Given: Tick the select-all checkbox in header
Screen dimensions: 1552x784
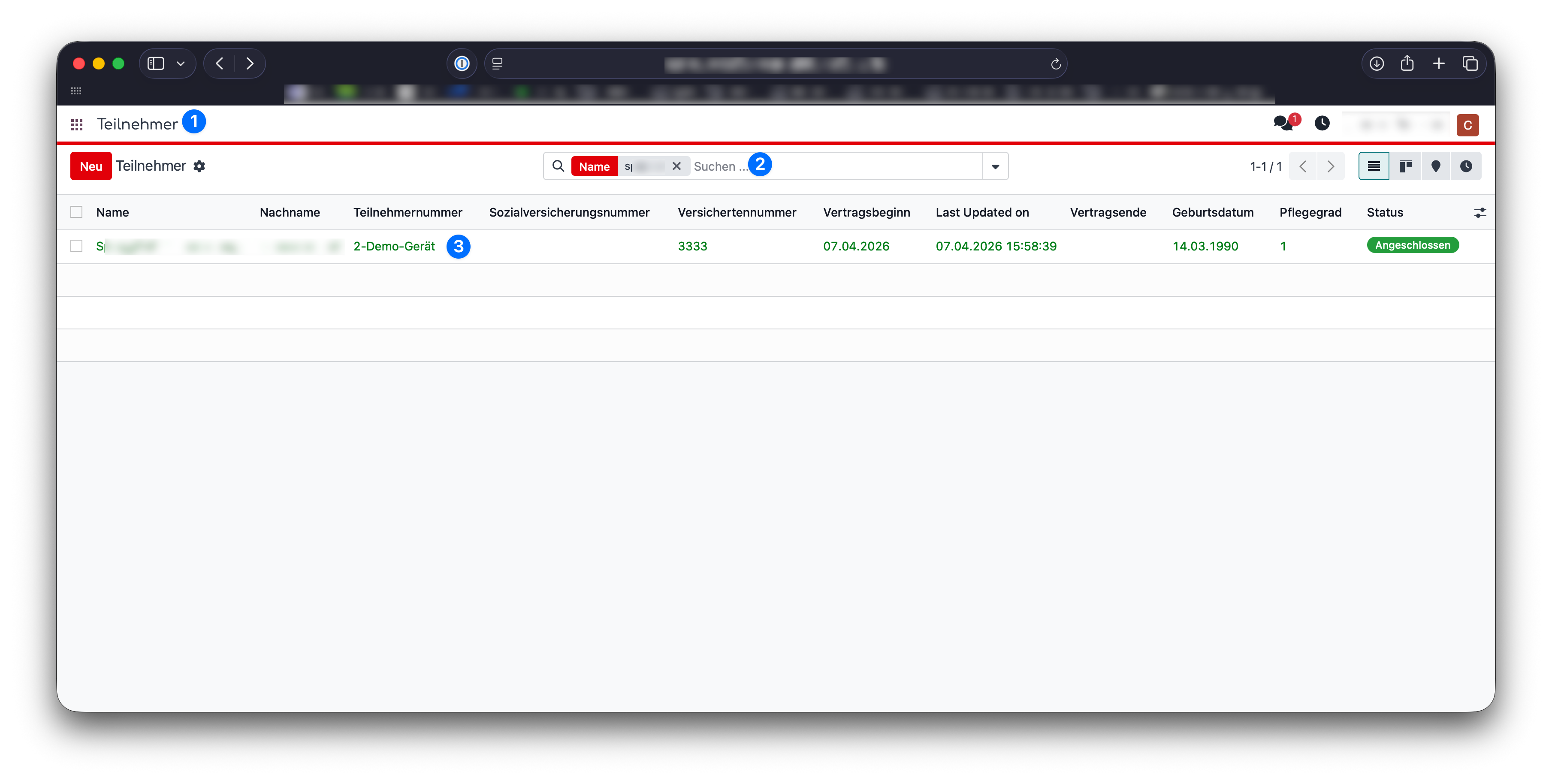Looking at the screenshot, I should click(76, 212).
